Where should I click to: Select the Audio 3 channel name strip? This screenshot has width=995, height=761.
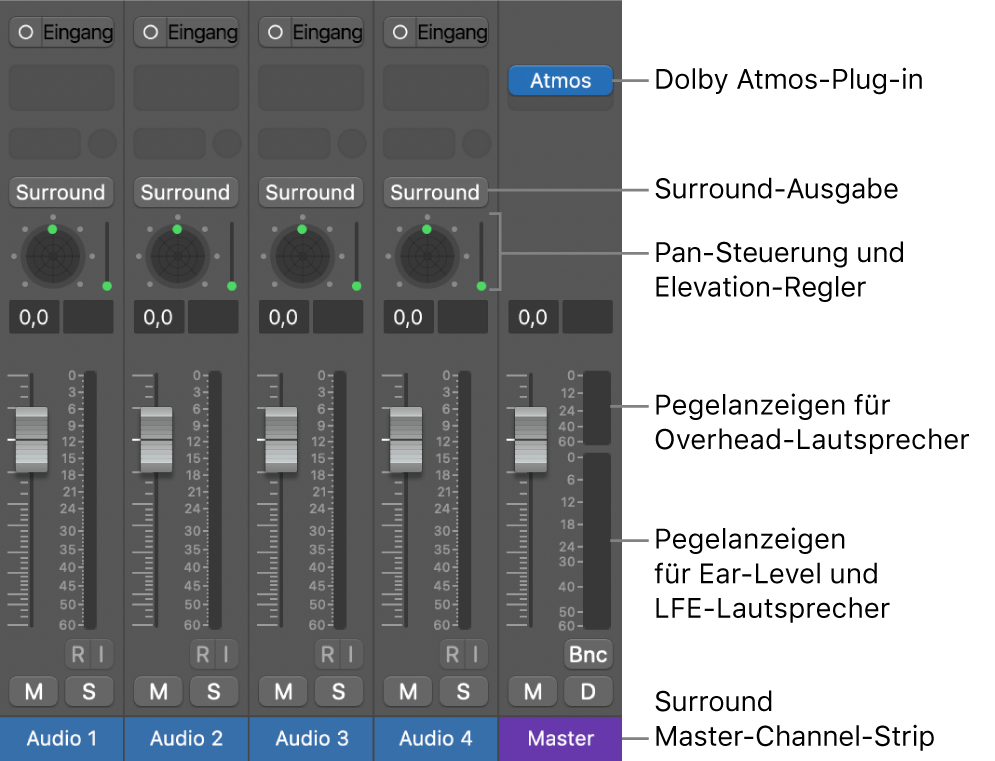310,739
